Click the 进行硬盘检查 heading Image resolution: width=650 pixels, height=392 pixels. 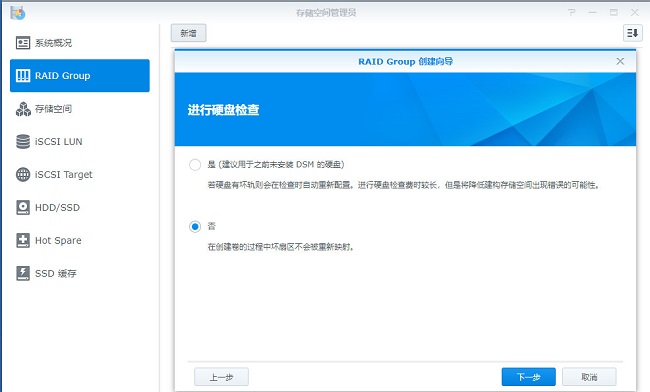(x=223, y=110)
